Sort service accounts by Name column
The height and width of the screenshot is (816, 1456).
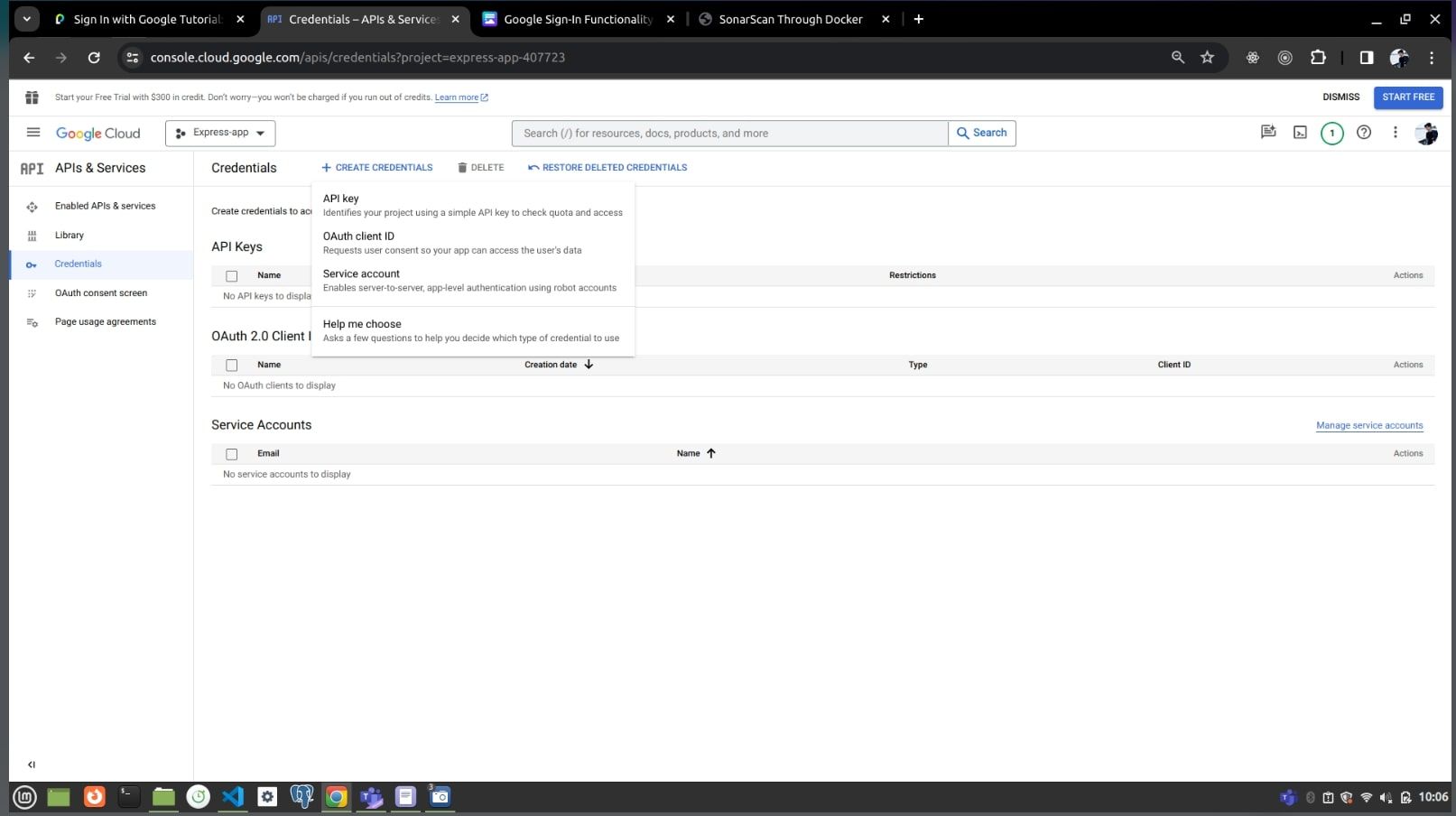pyautogui.click(x=696, y=453)
